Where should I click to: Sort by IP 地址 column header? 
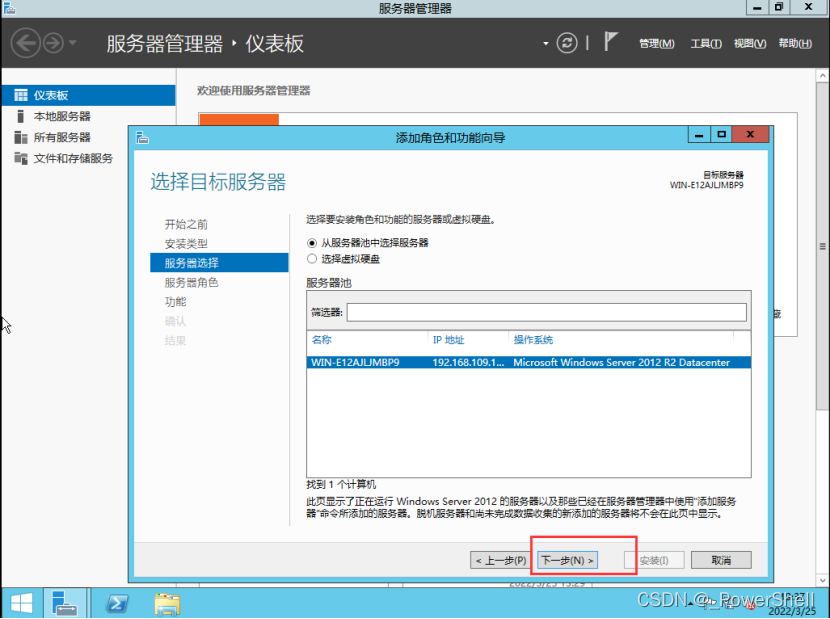[x=448, y=340]
